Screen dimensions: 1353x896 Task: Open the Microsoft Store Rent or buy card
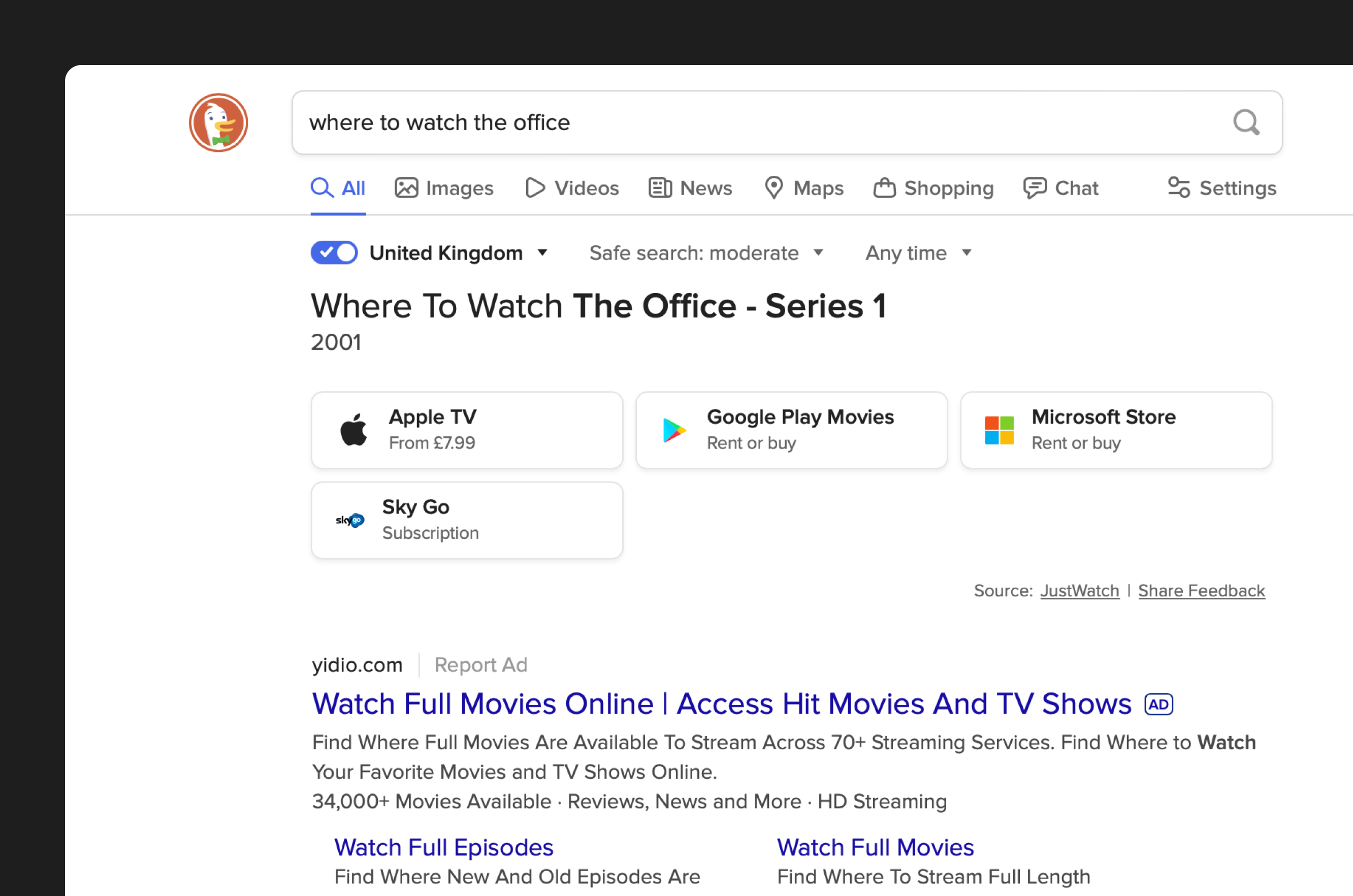tap(1116, 430)
